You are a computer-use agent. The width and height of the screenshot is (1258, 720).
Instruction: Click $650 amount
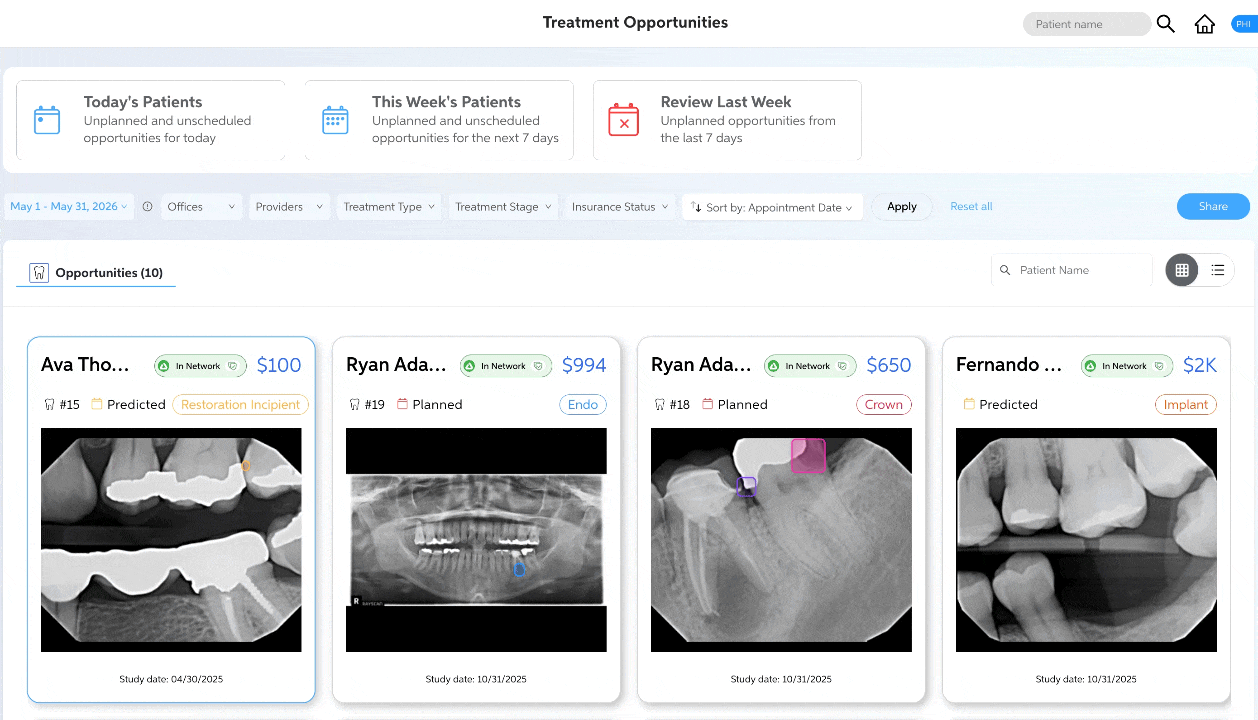click(889, 365)
